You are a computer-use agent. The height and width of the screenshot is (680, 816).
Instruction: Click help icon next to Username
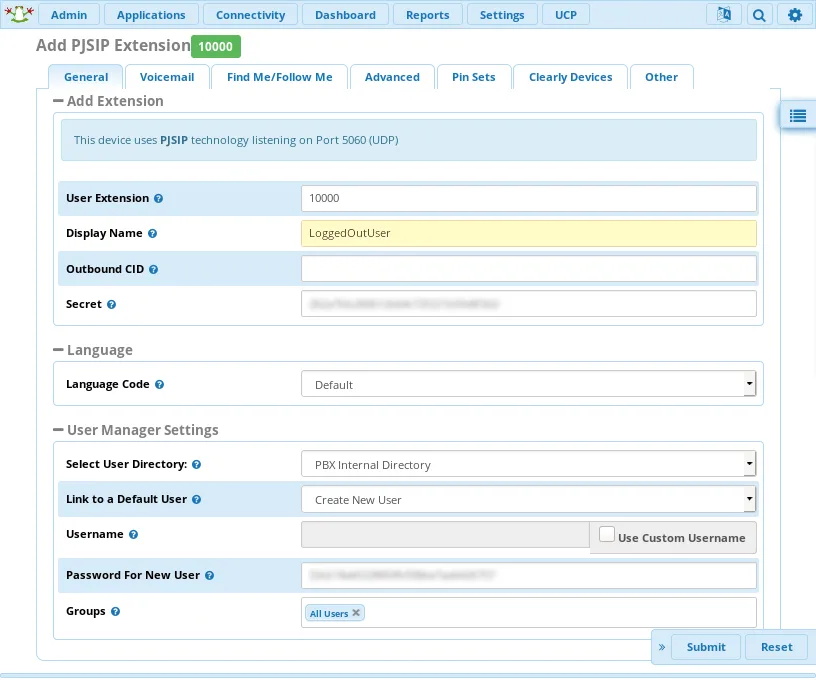(133, 534)
